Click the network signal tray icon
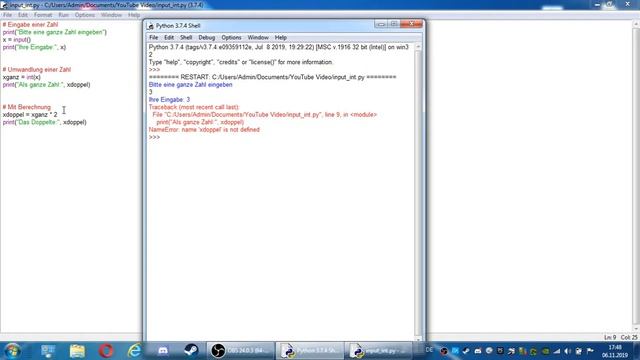Viewport: 640px width, 360px height. click(556, 351)
